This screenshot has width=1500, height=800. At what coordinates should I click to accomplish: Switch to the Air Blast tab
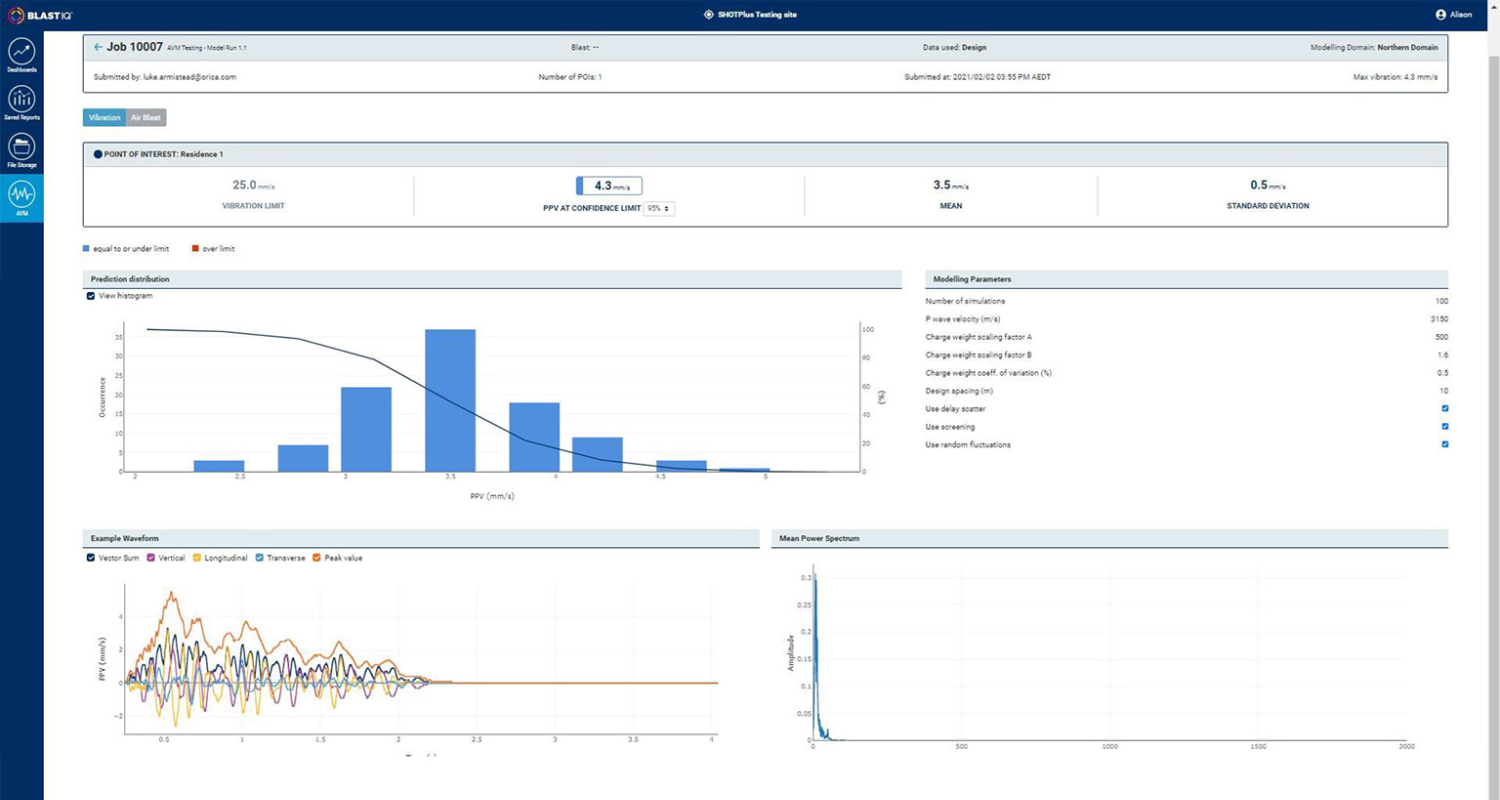click(x=146, y=117)
